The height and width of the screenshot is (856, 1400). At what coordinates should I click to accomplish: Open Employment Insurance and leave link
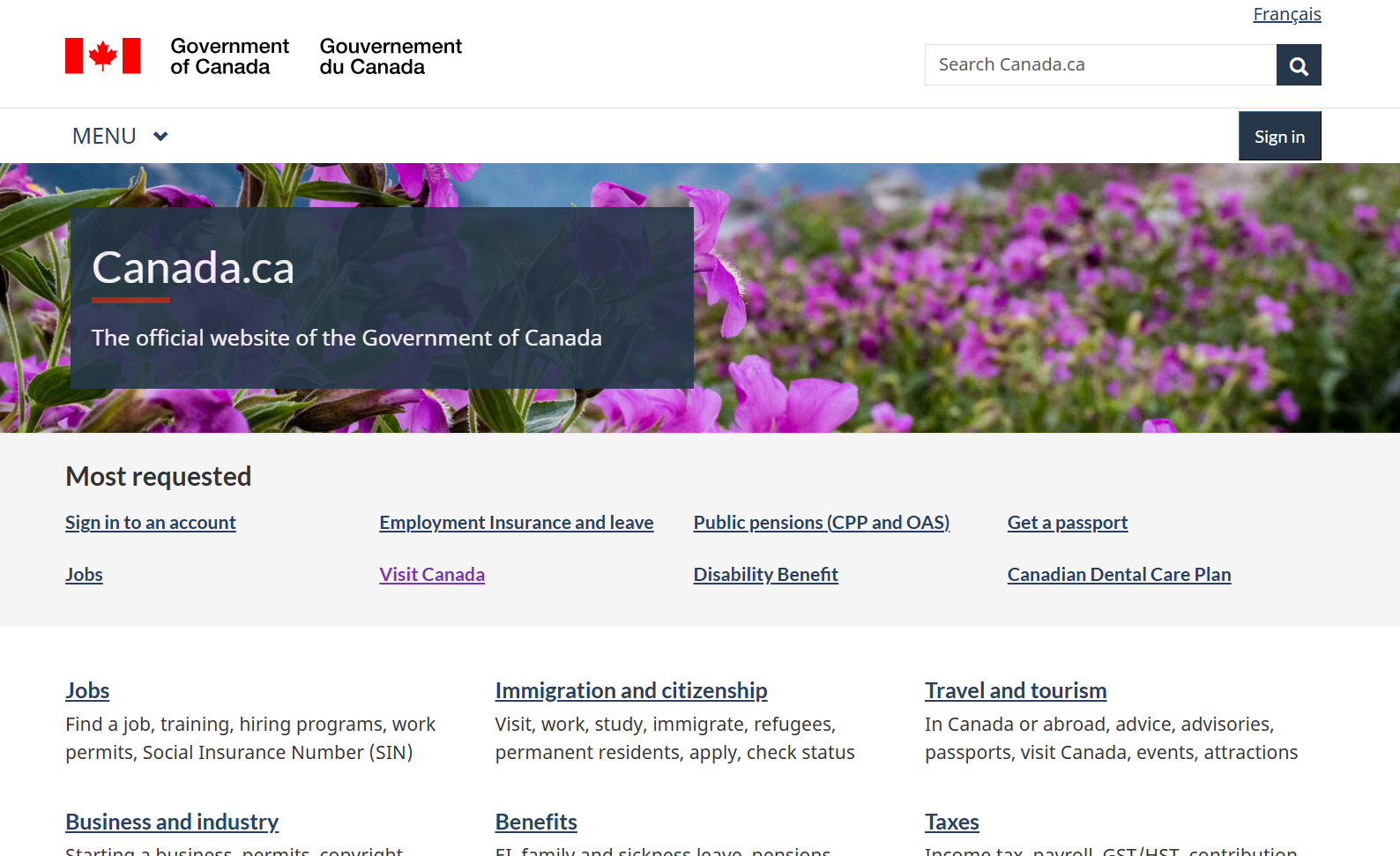[517, 523]
